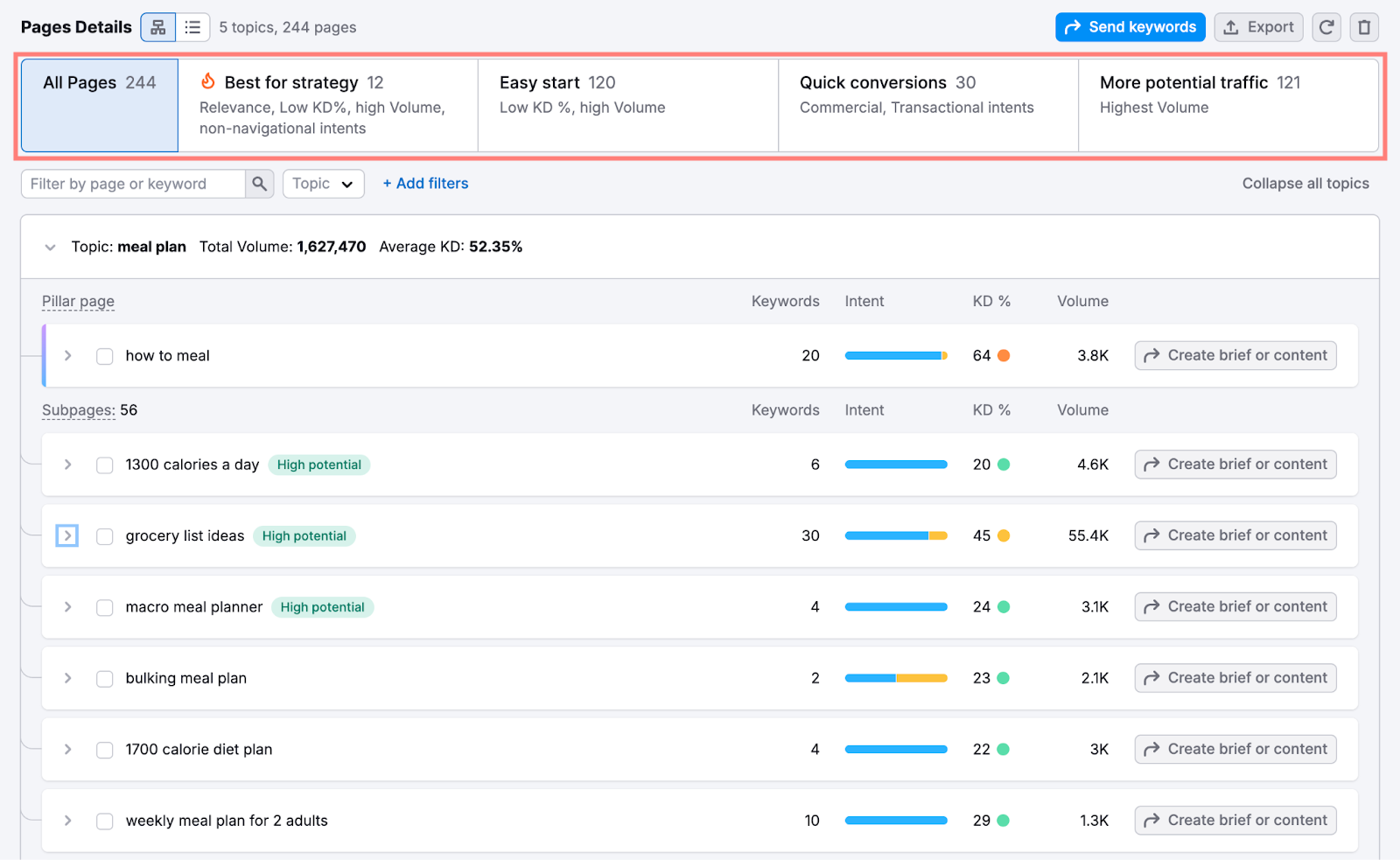Click the intent bar for macro meal planner
This screenshot has height=860, width=1400.
pos(895,606)
